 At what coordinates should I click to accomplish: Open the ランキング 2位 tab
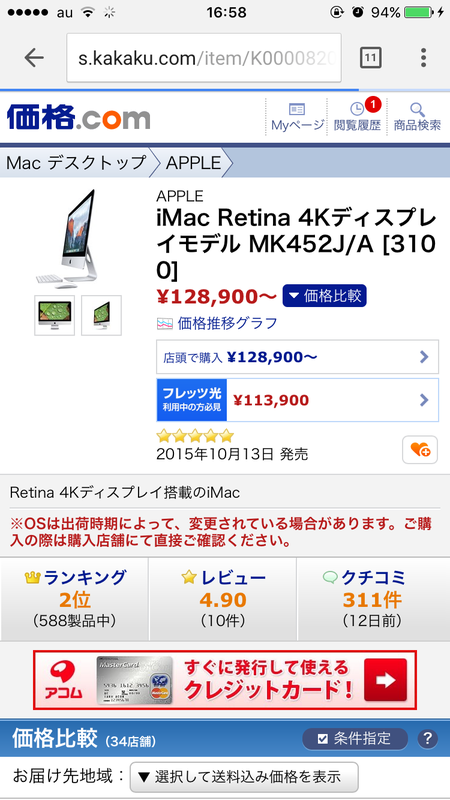point(74,599)
